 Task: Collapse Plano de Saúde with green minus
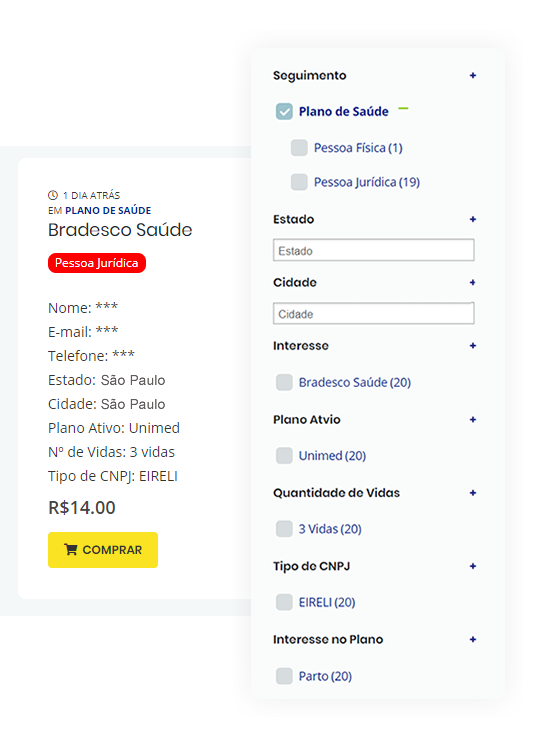click(x=403, y=109)
